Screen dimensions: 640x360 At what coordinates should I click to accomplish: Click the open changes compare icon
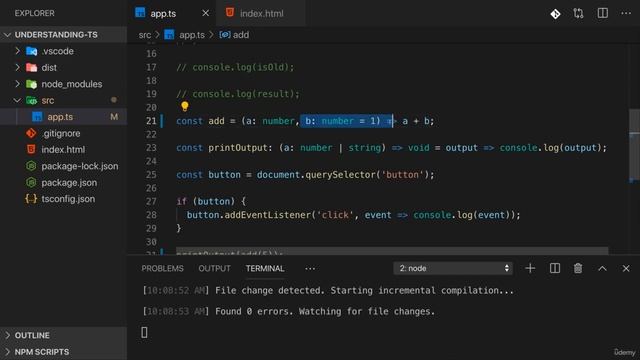(578, 13)
